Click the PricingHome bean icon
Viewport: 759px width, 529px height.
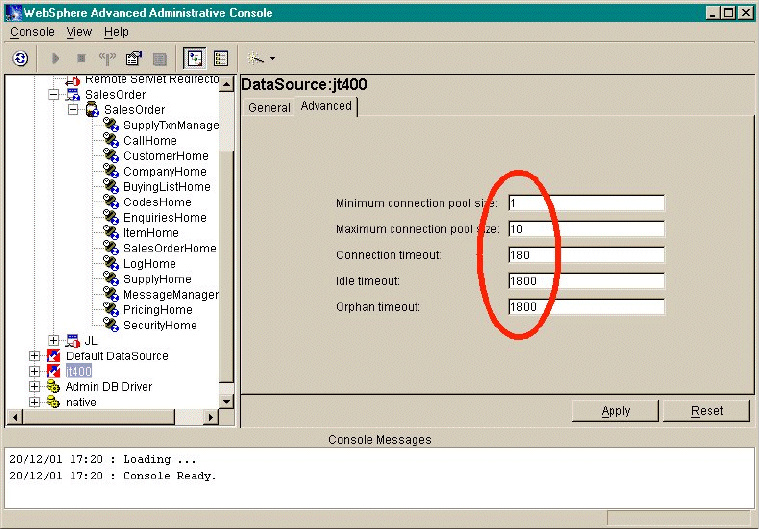tap(111, 310)
